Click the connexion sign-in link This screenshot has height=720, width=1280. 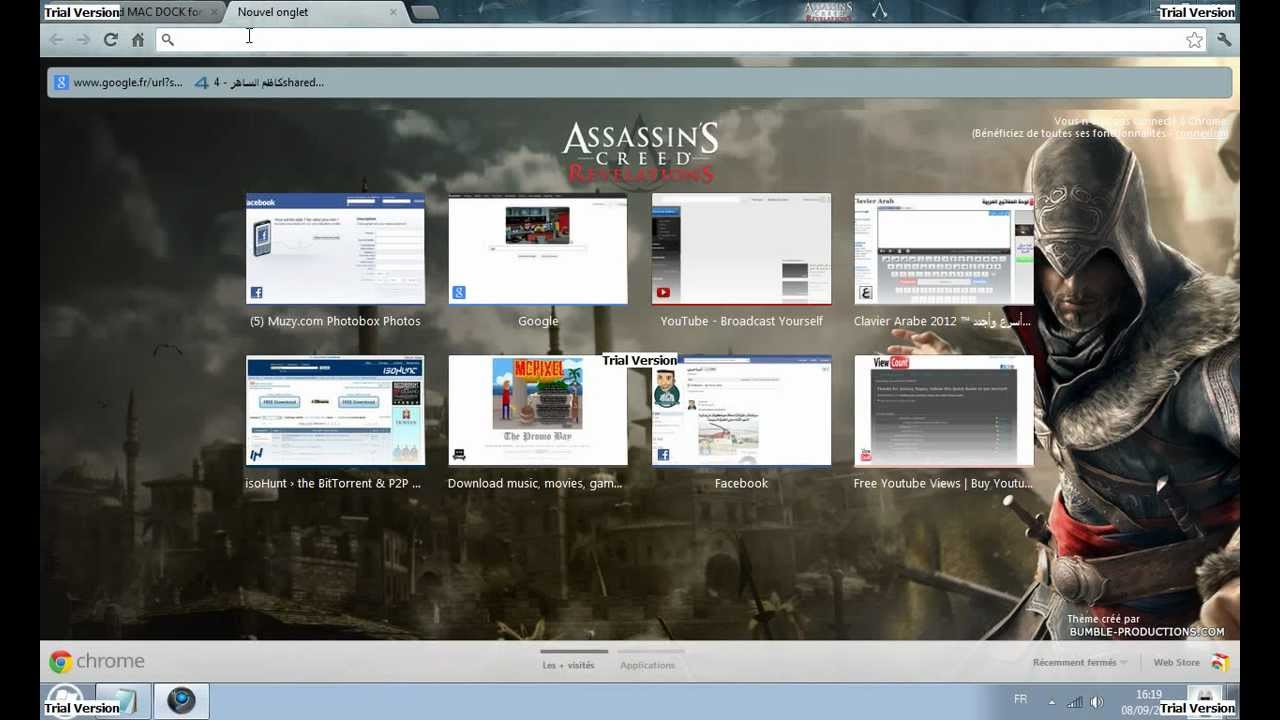[1201, 133]
